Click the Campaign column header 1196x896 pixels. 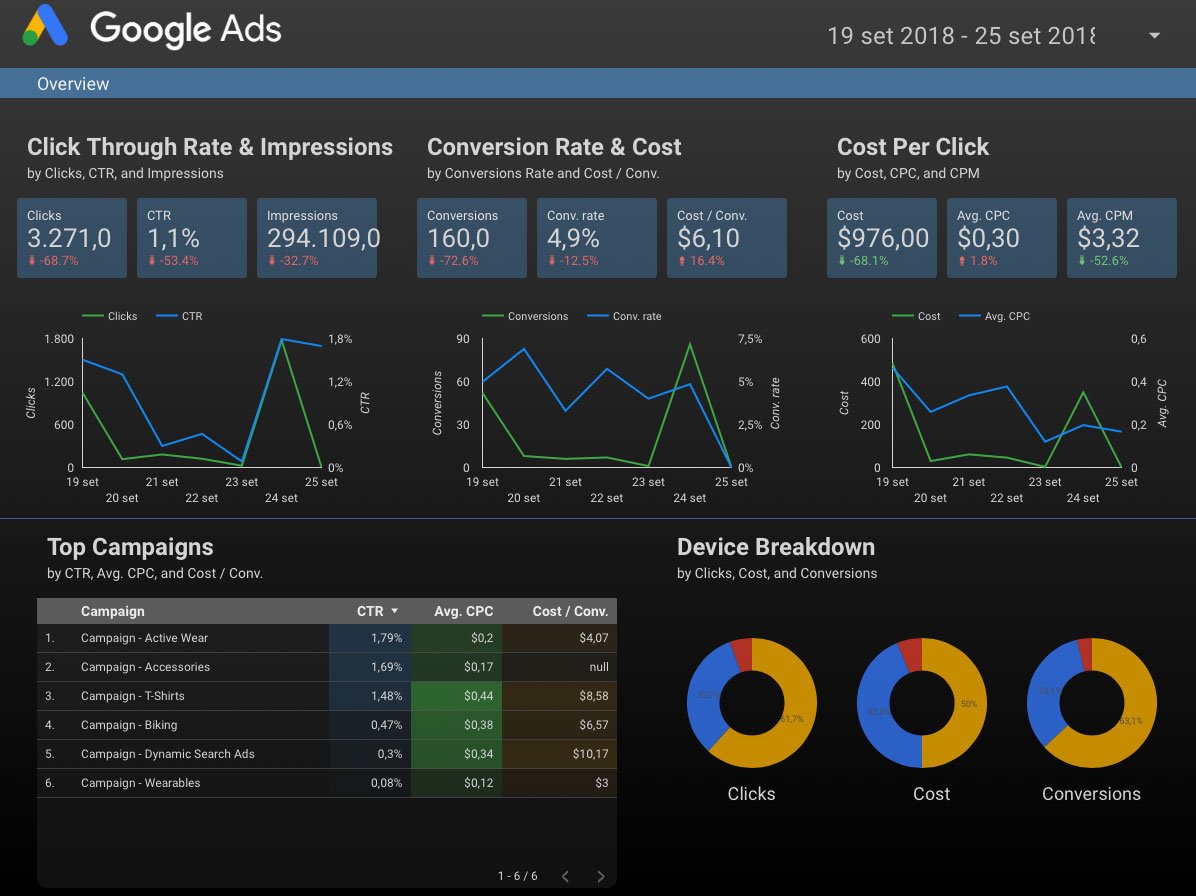pyautogui.click(x=113, y=611)
